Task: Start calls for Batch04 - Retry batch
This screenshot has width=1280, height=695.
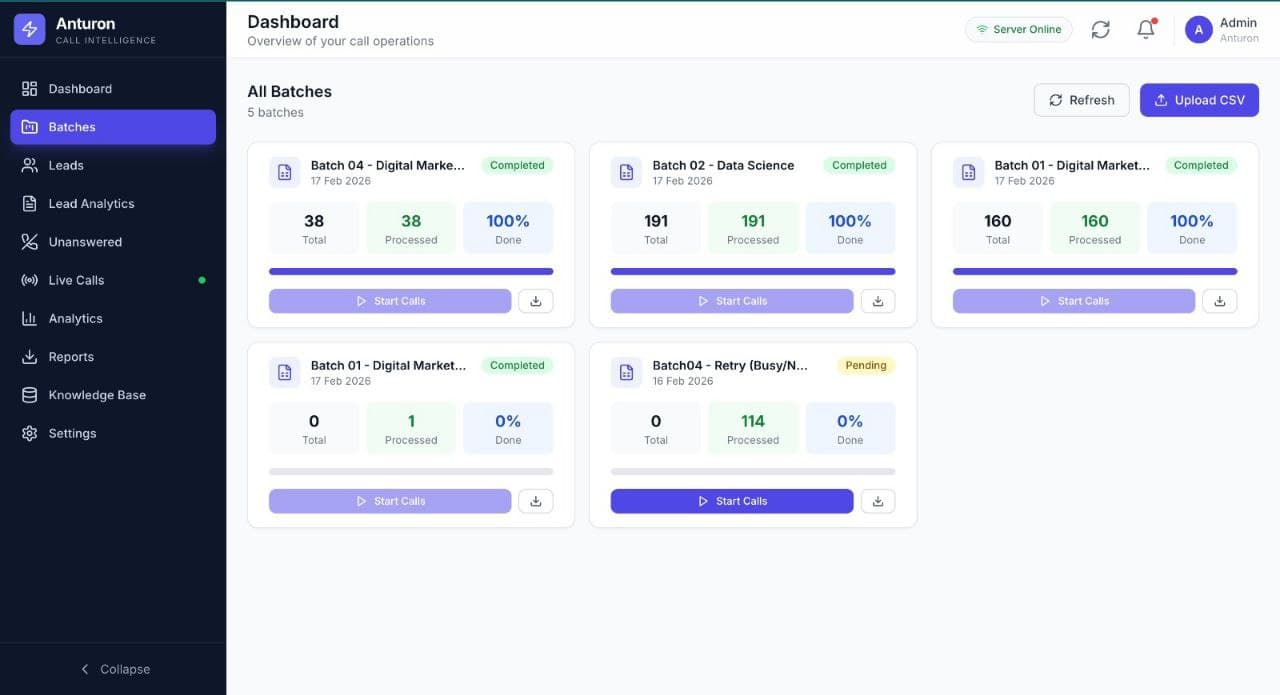Action: click(731, 501)
